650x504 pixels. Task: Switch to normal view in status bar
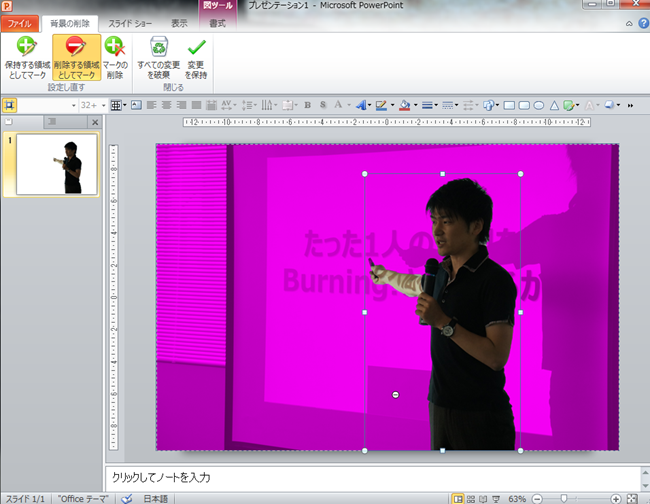tap(457, 498)
